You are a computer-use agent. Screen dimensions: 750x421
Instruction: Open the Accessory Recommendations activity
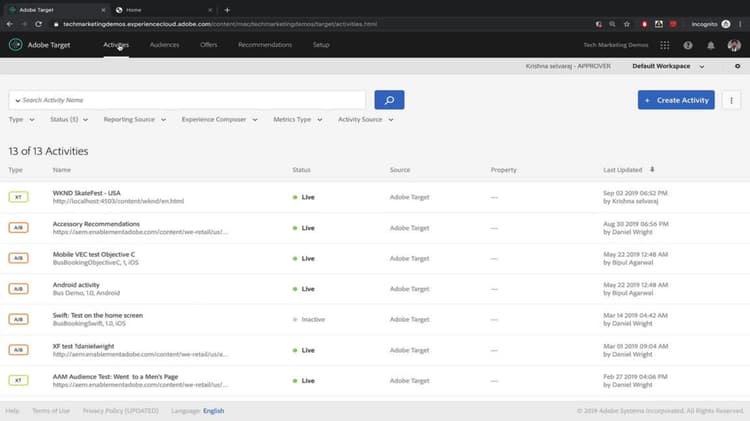(x=96, y=223)
